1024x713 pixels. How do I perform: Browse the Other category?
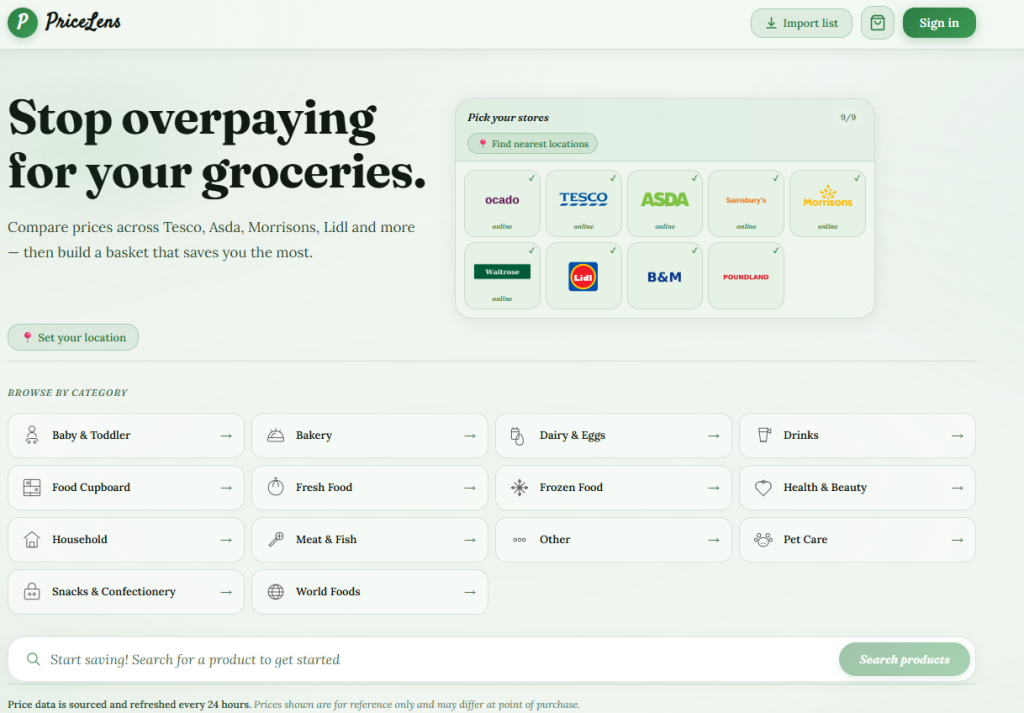tap(613, 539)
